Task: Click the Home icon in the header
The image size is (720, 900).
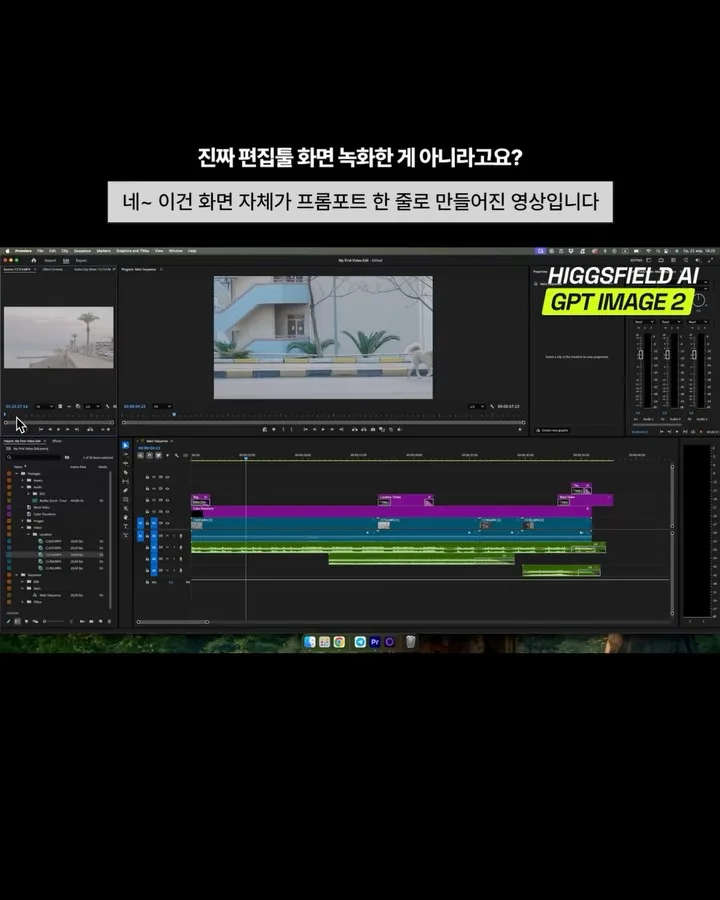Action: 33,260
